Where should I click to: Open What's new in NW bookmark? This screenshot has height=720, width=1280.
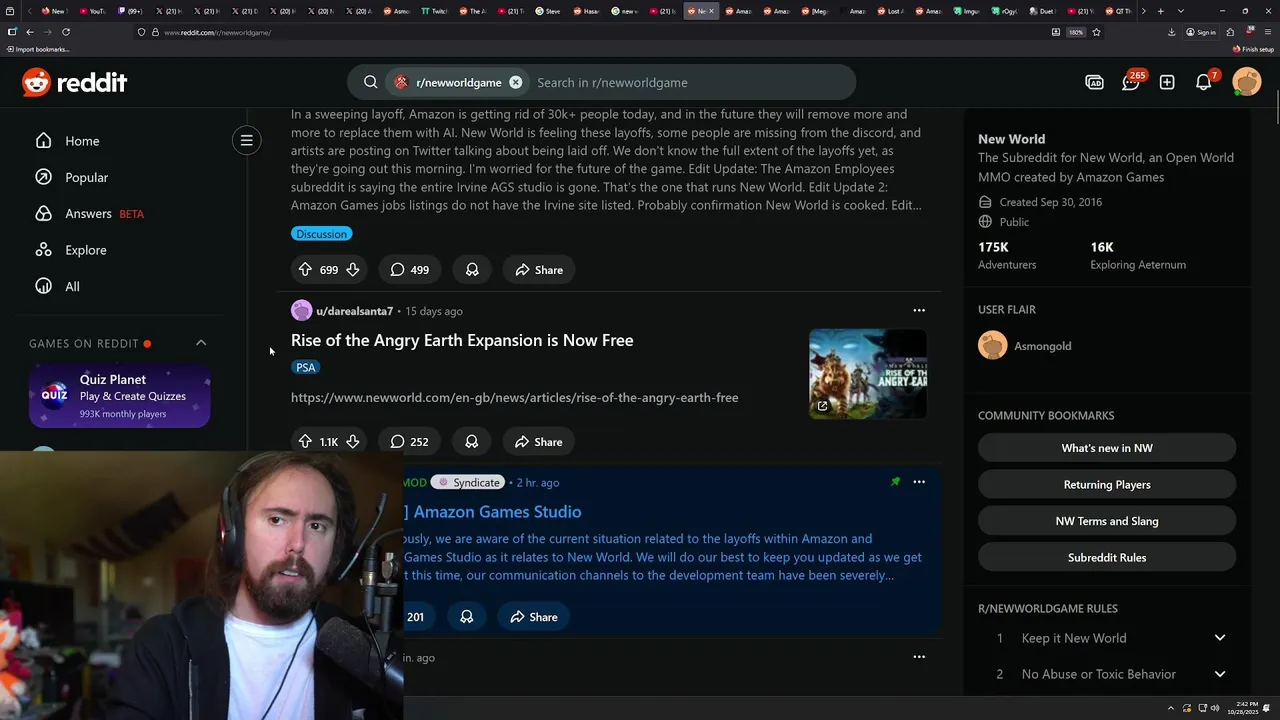[1107, 448]
